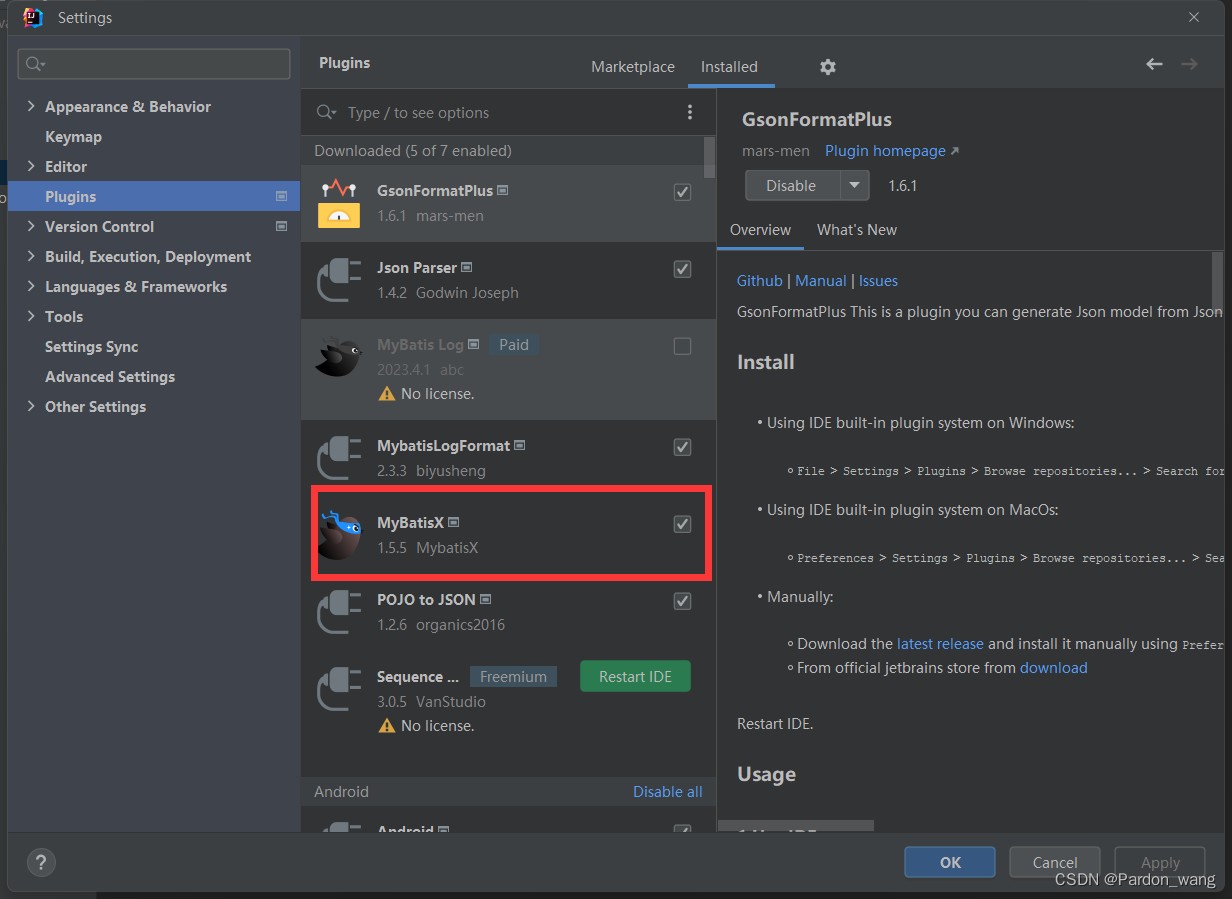Switch to the Installed tab
1232x899 pixels.
pyautogui.click(x=729, y=67)
